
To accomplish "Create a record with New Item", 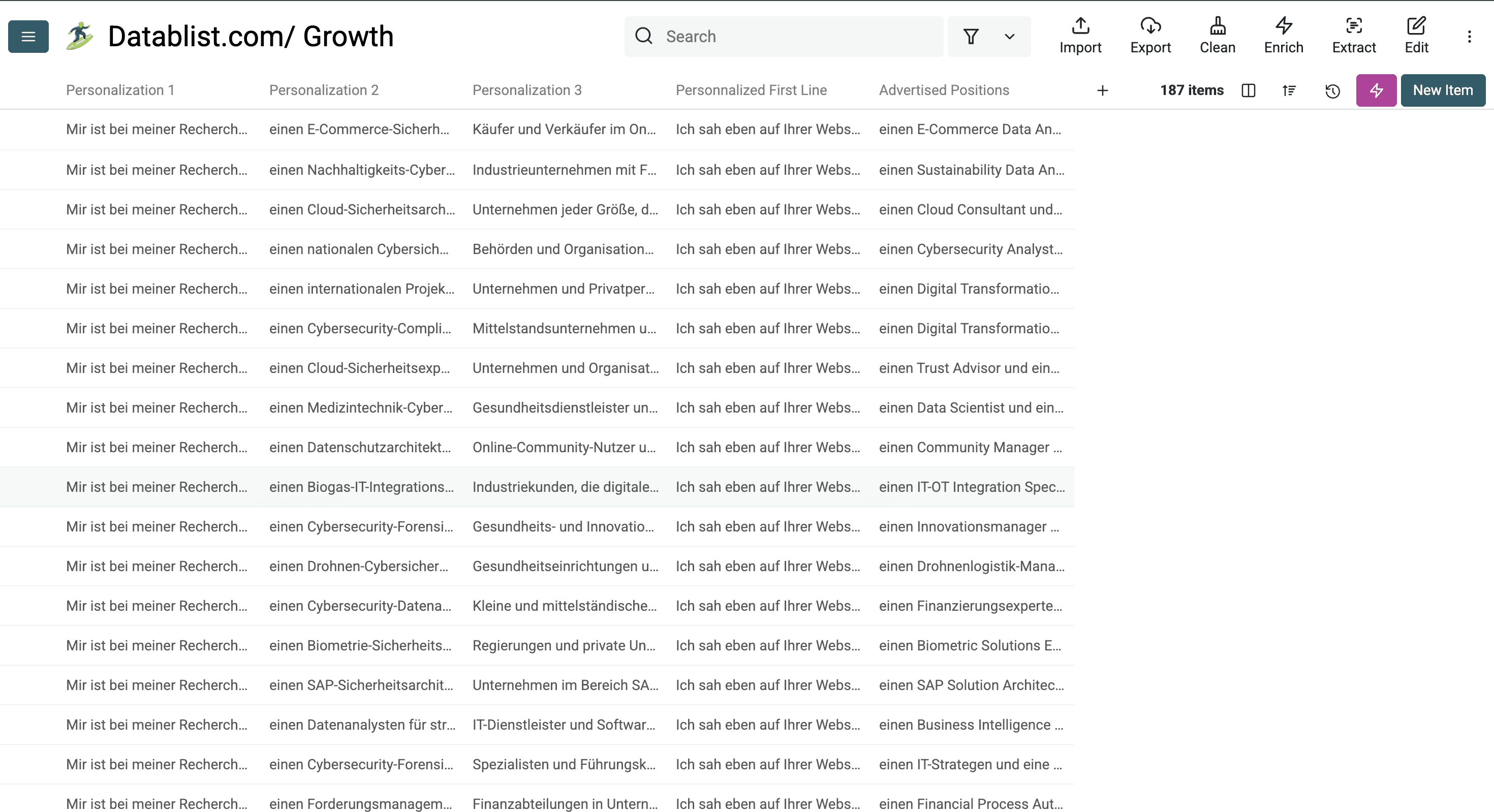I will tap(1442, 90).
